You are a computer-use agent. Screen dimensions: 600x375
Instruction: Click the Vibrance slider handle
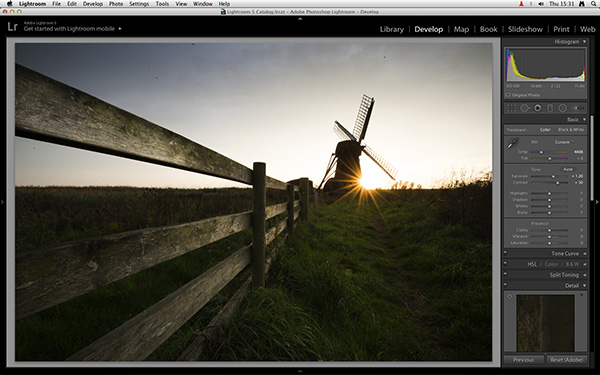click(x=549, y=237)
